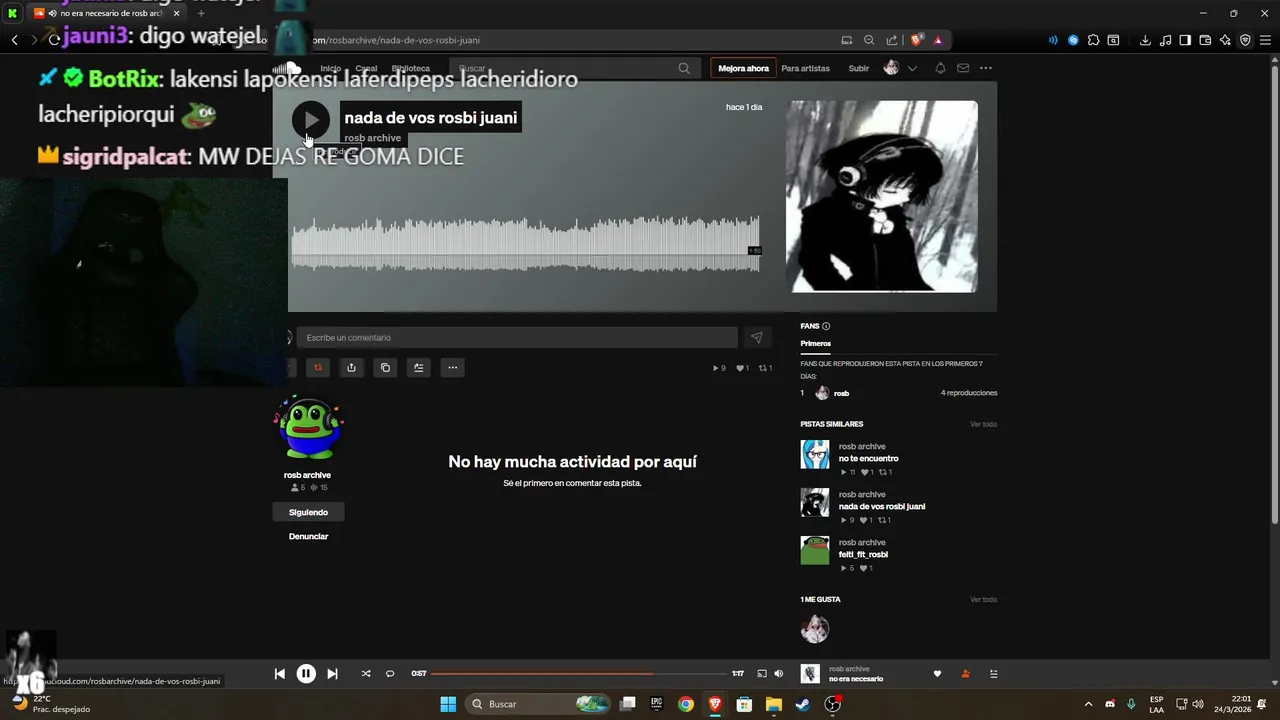Open a new browser tab plus button

[x=201, y=13]
